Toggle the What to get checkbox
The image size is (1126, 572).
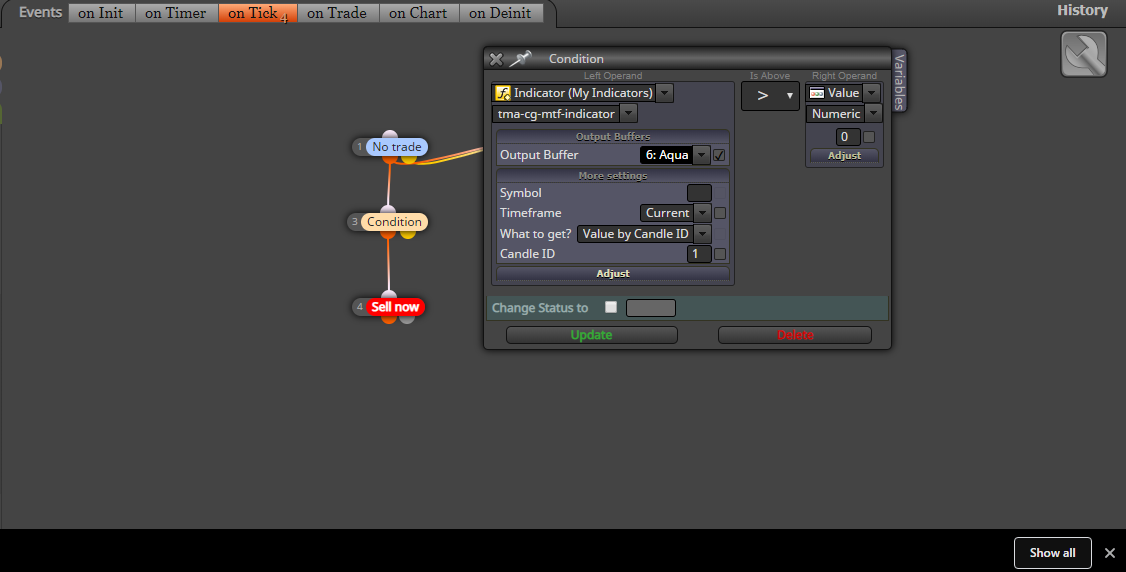point(720,233)
